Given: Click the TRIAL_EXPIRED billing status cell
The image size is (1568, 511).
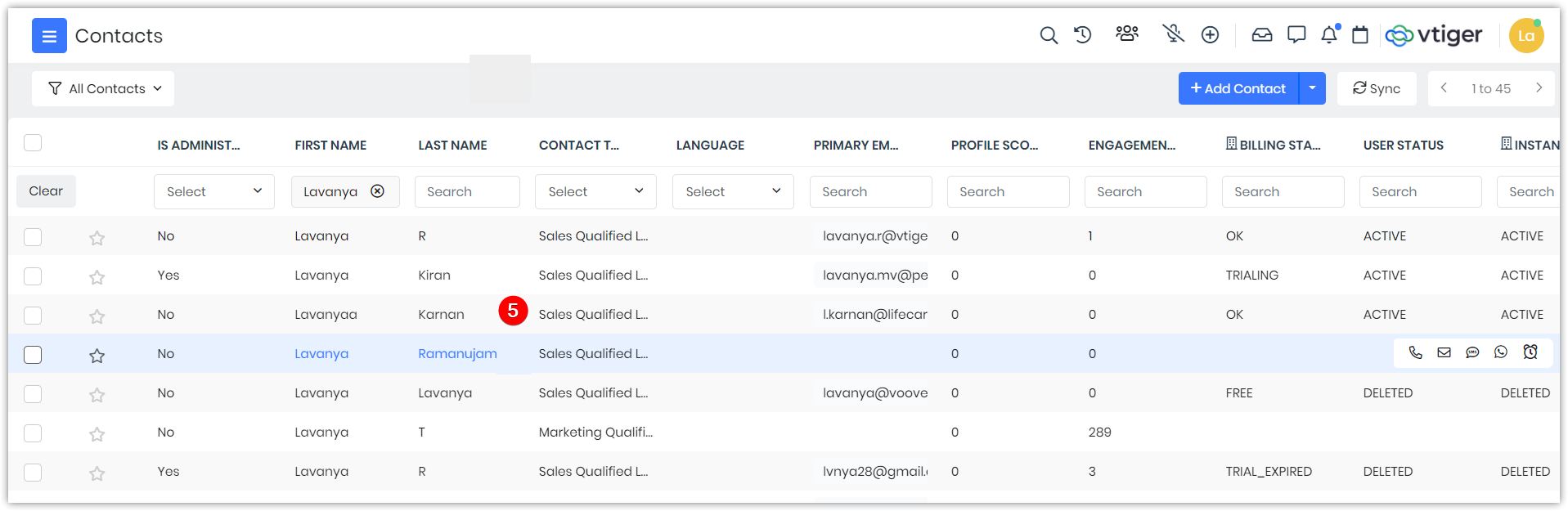Looking at the screenshot, I should coord(1269,471).
